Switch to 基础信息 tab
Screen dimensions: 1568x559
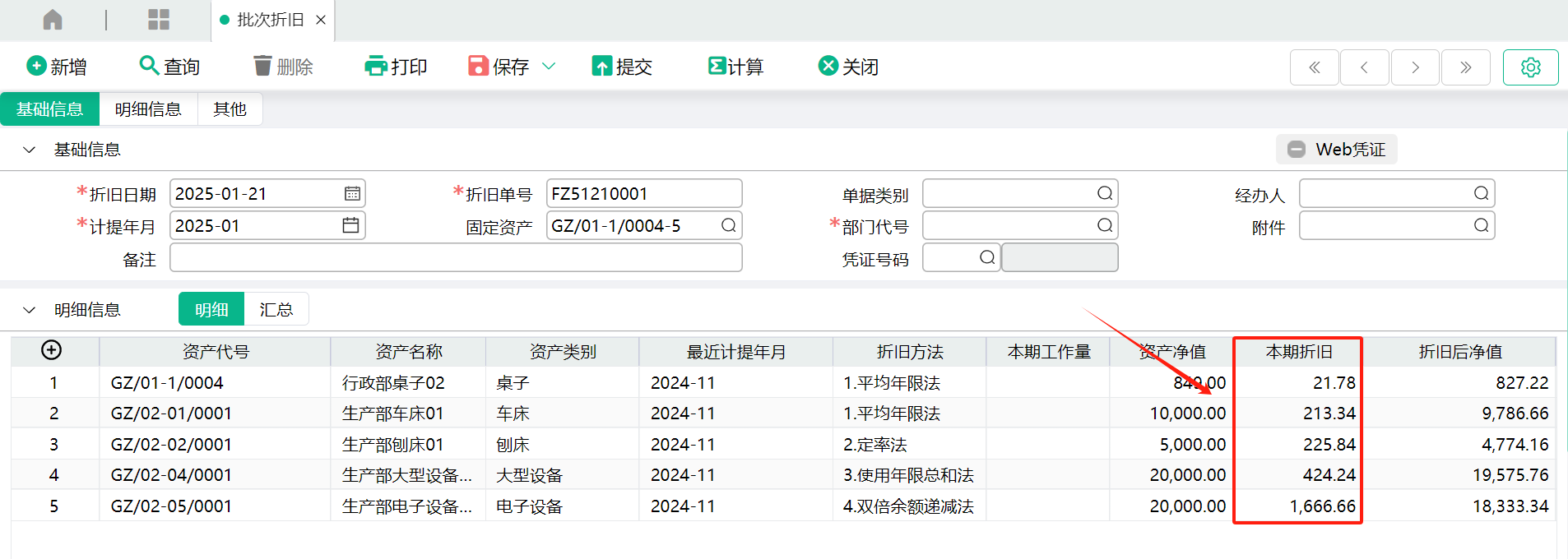tap(49, 109)
